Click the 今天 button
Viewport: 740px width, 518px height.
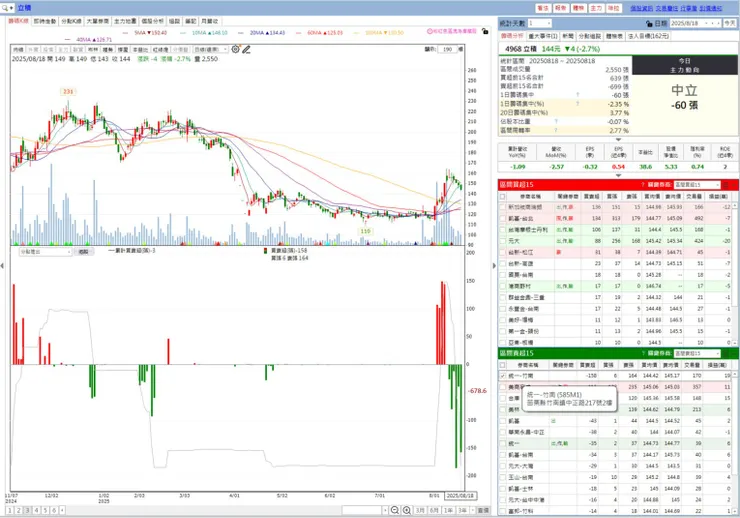click(730, 23)
